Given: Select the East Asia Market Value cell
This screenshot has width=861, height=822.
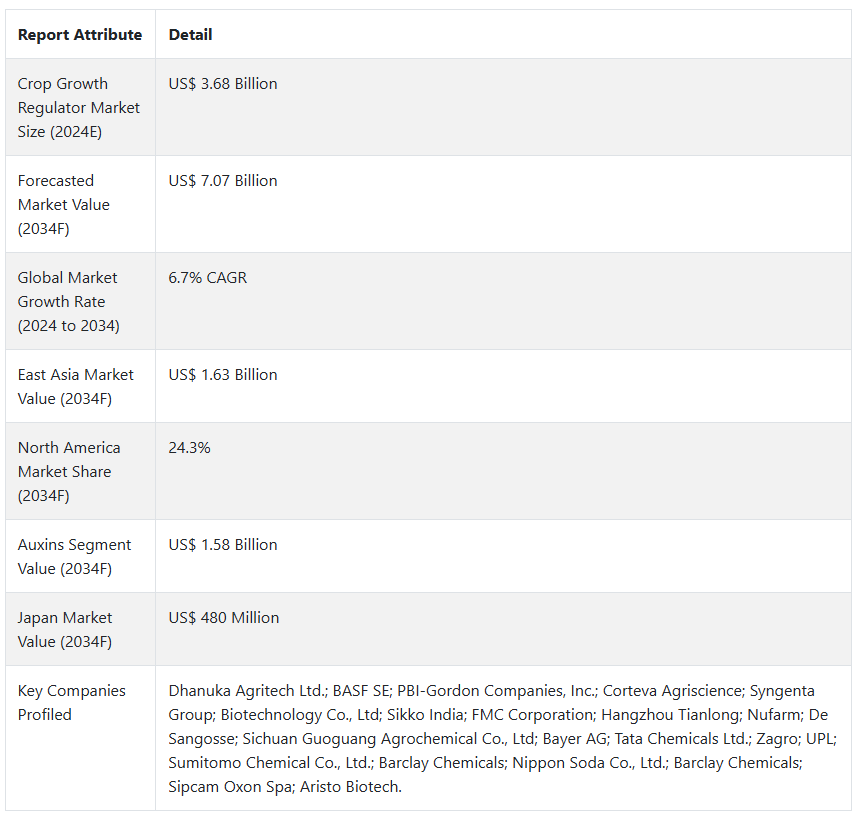Looking at the screenshot, I should coord(75,386).
